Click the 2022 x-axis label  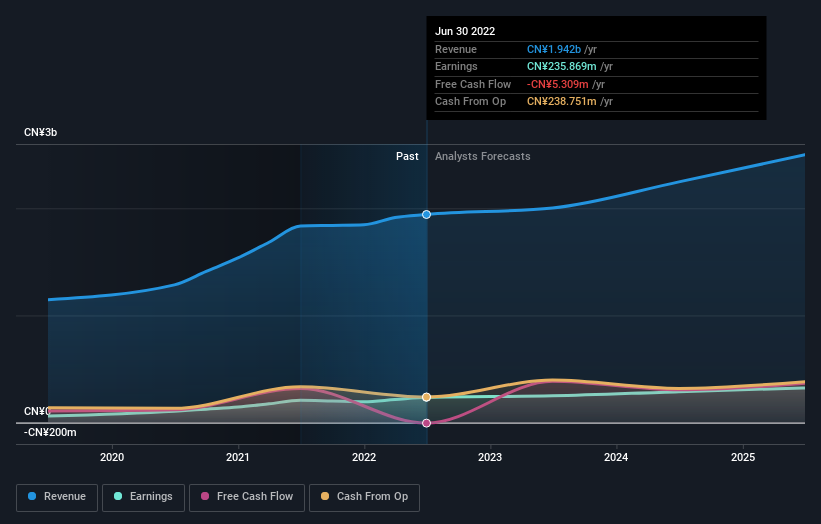364,458
